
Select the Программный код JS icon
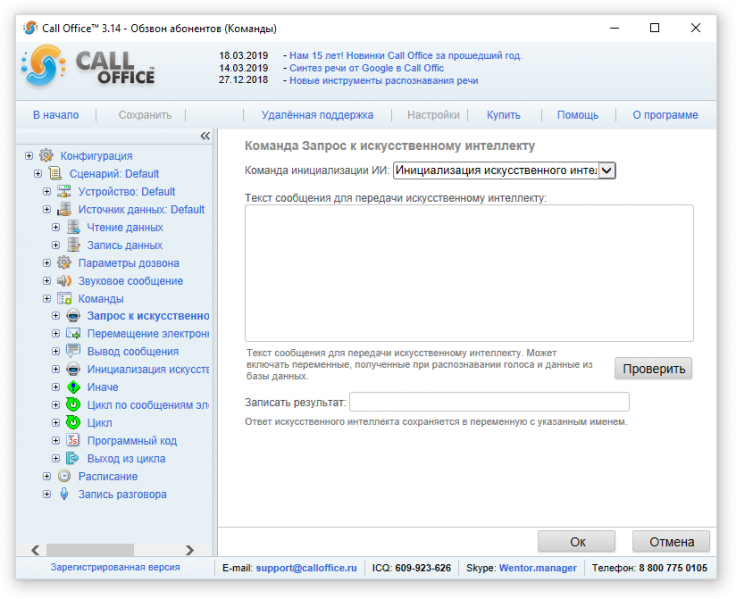coord(73,440)
